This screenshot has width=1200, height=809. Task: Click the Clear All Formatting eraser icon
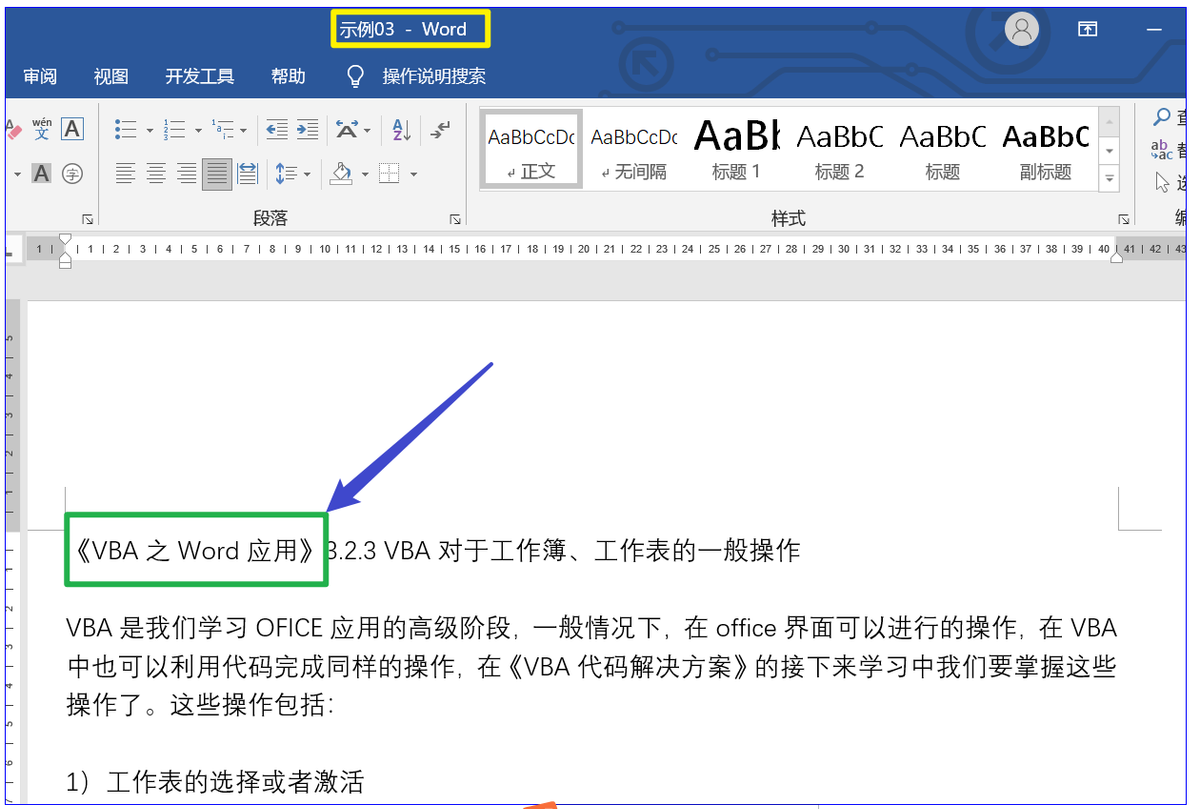tap(13, 129)
